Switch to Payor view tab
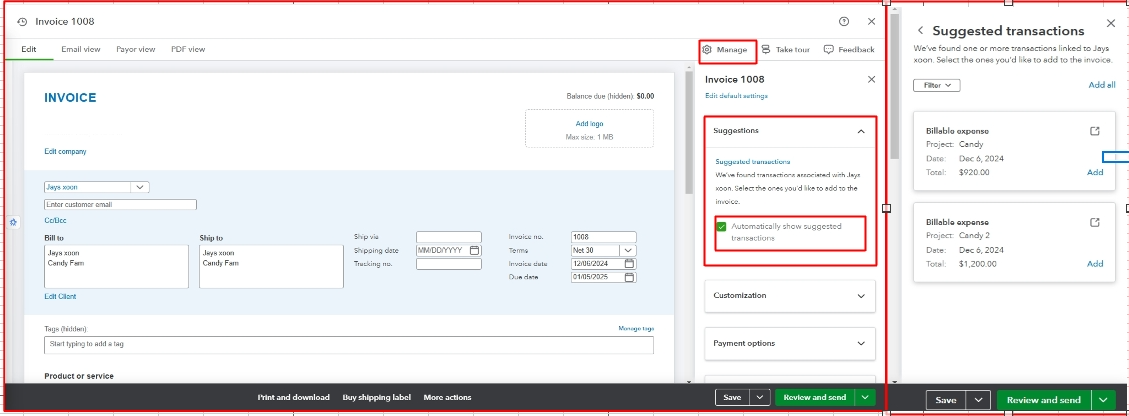Image resolution: width=1129 pixels, height=416 pixels. click(x=135, y=50)
